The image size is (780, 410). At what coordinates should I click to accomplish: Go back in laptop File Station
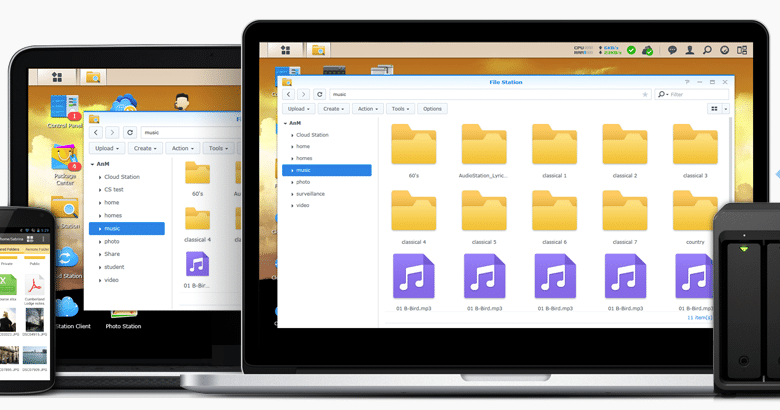pyautogui.click(x=289, y=94)
